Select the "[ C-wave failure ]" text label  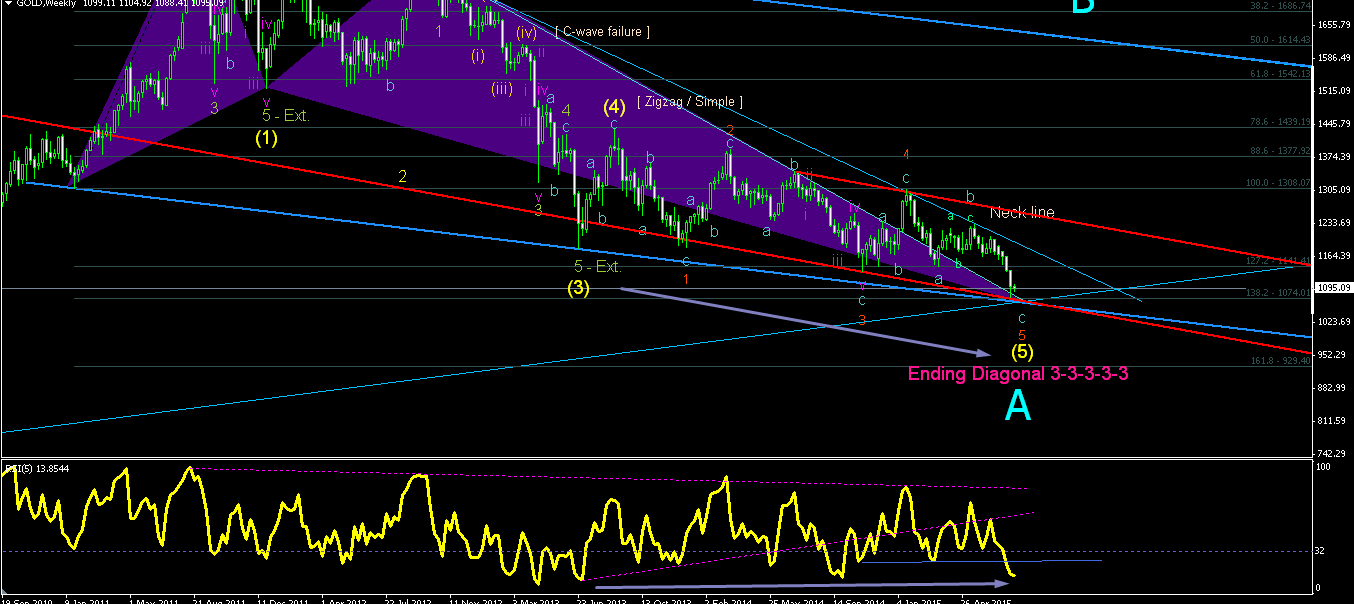click(x=603, y=32)
